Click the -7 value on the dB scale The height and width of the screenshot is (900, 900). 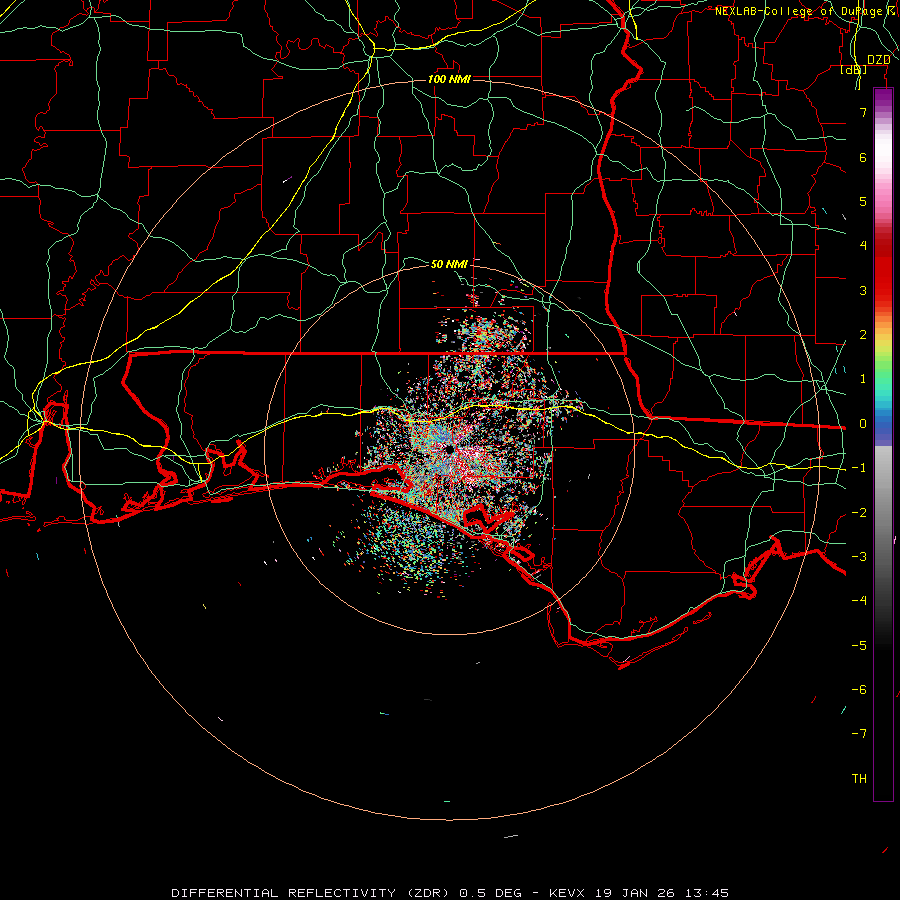coord(859,734)
